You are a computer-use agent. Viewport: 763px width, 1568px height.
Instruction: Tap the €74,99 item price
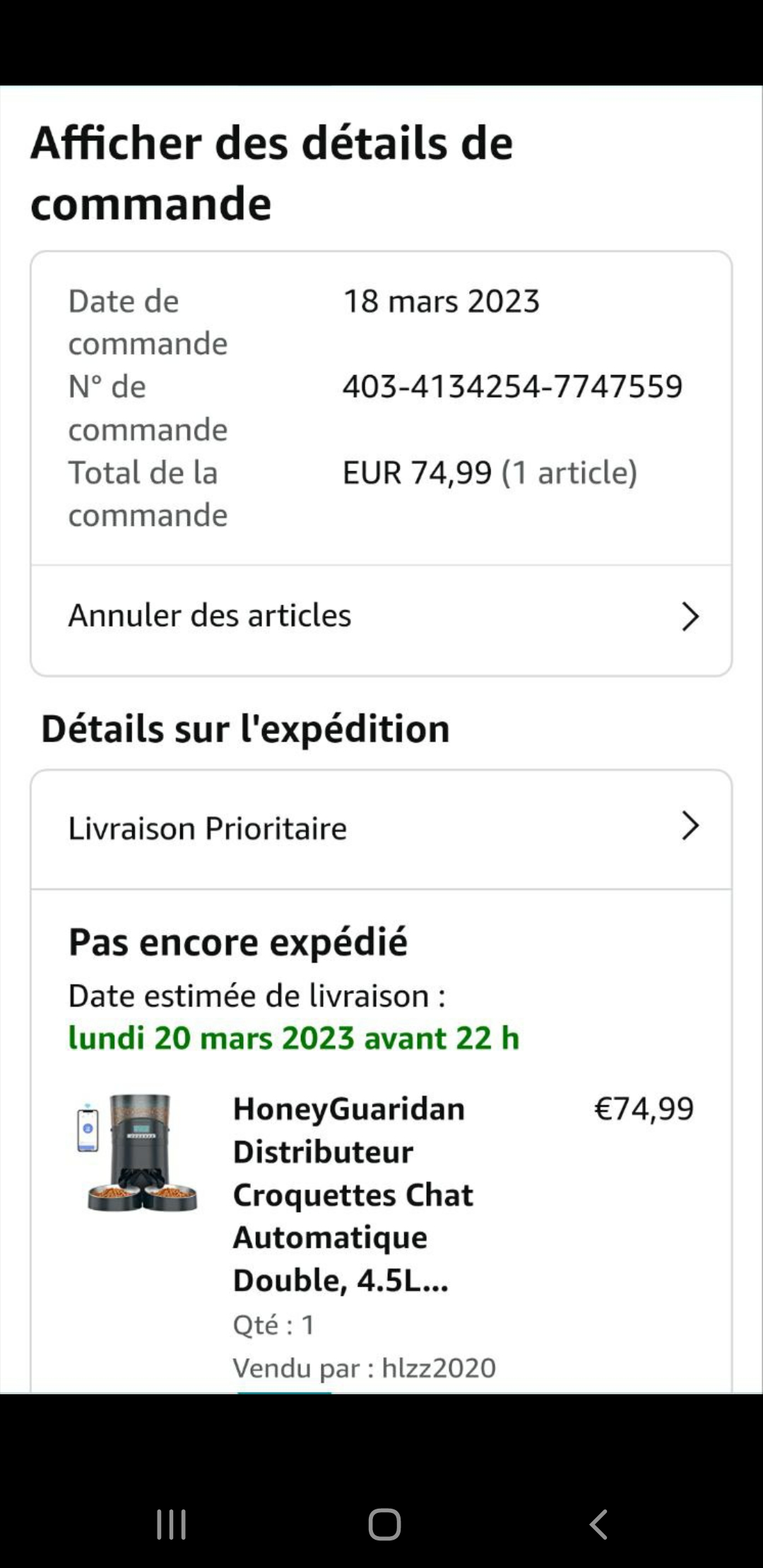[644, 1109]
